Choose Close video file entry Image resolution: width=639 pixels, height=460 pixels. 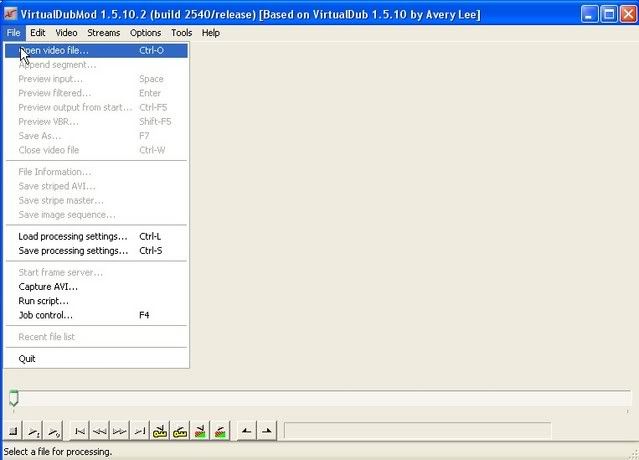pyautogui.click(x=97, y=150)
